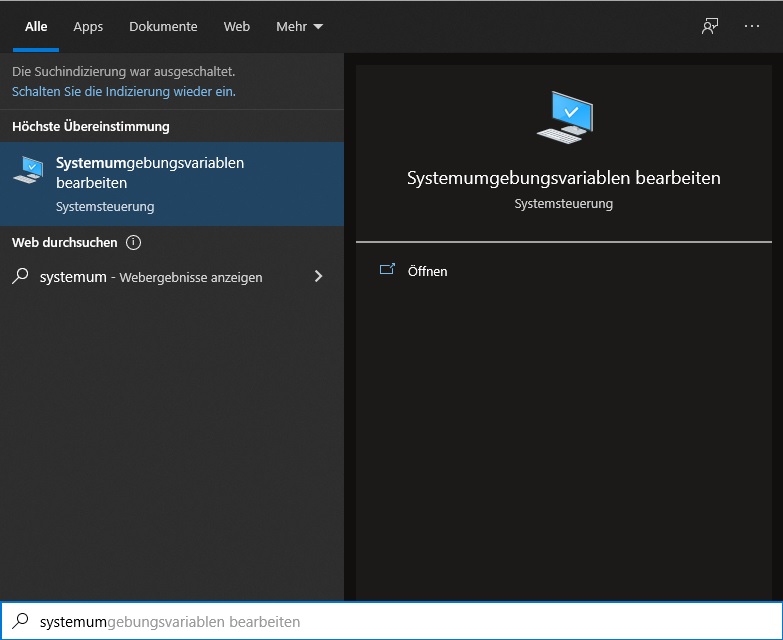Click the magnifier icon beside systemum web result
Screen dimensions: 783x640
pyautogui.click(x=20, y=276)
